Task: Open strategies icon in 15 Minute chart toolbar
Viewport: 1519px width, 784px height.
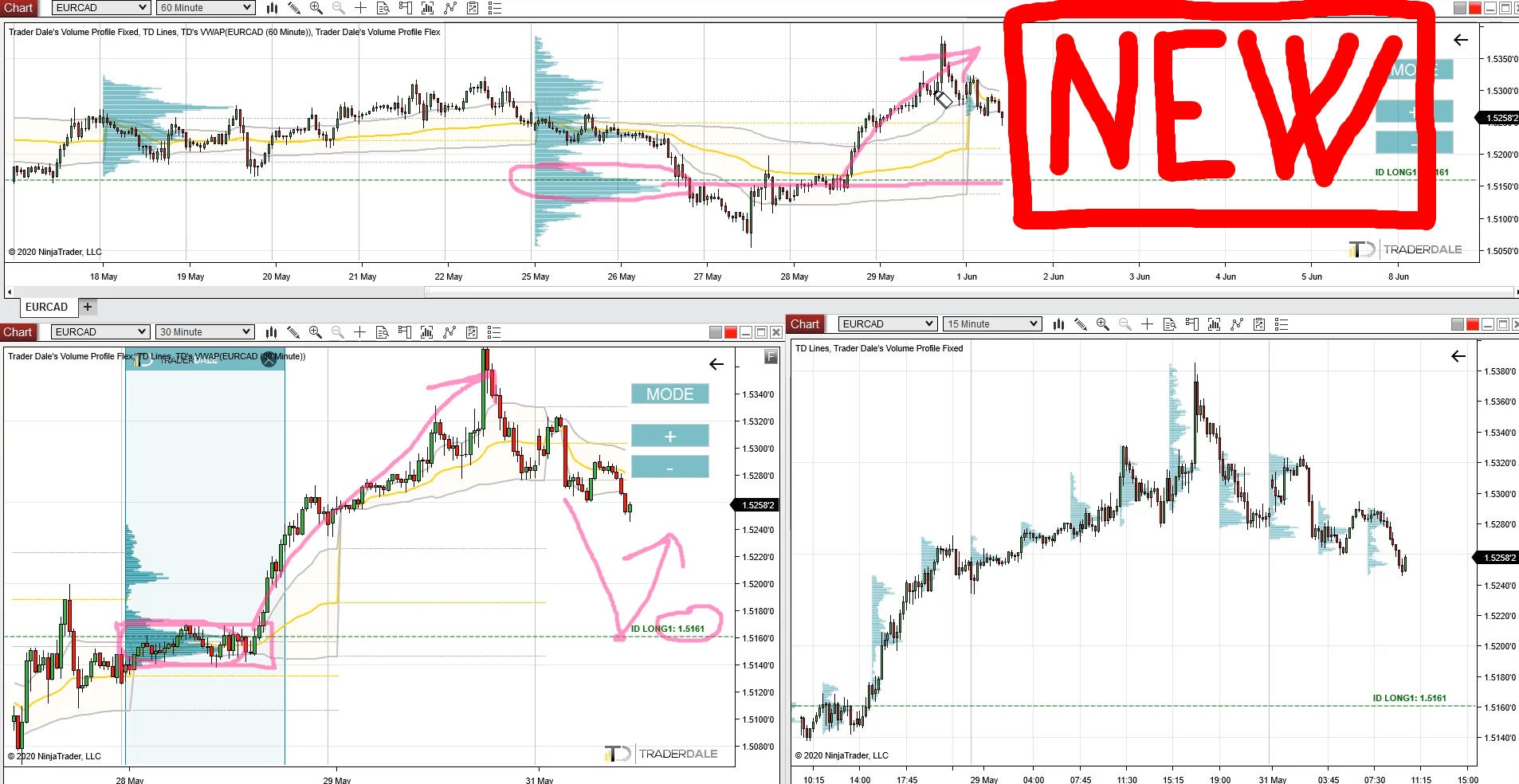Action: tap(1237, 324)
